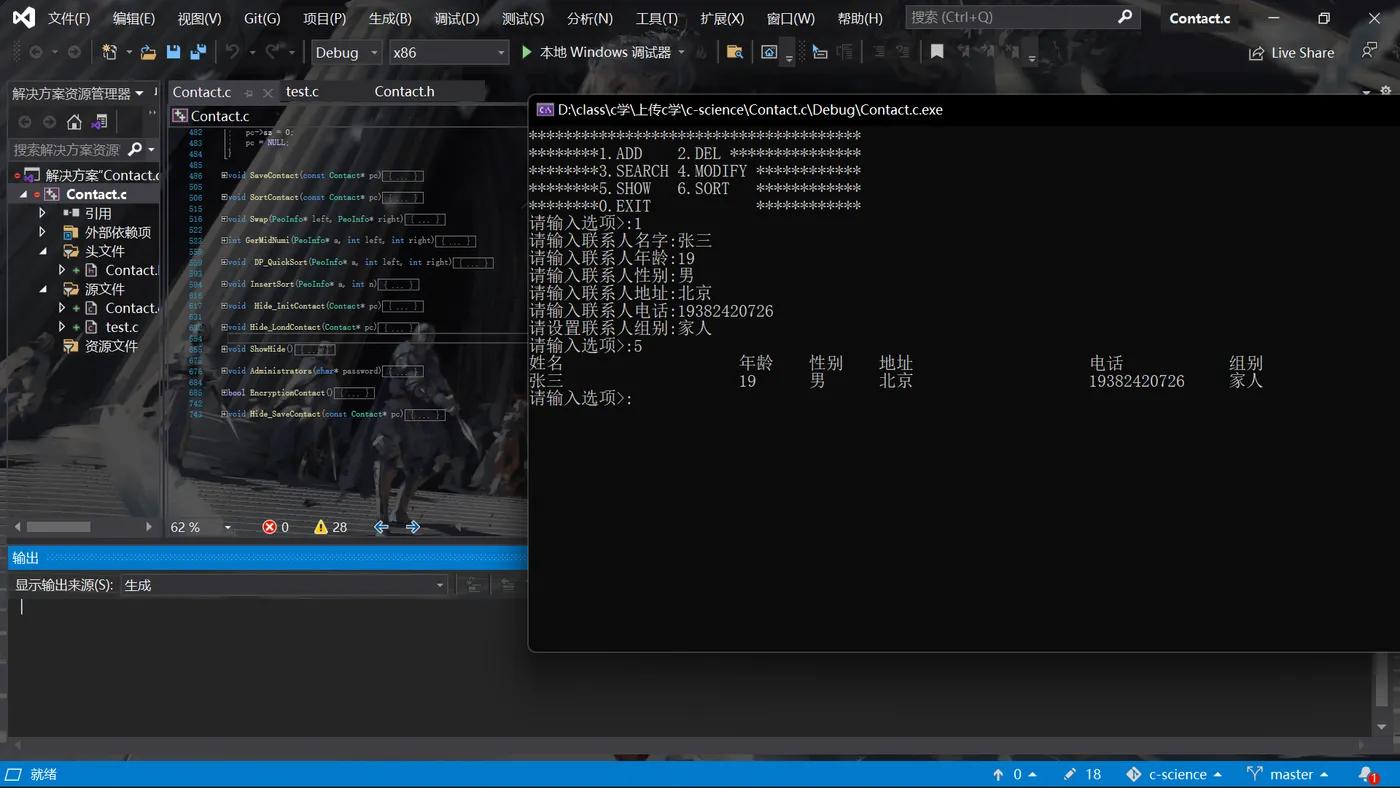Click the master branch indicator in status bar
The height and width of the screenshot is (788, 1400).
(x=1288, y=774)
